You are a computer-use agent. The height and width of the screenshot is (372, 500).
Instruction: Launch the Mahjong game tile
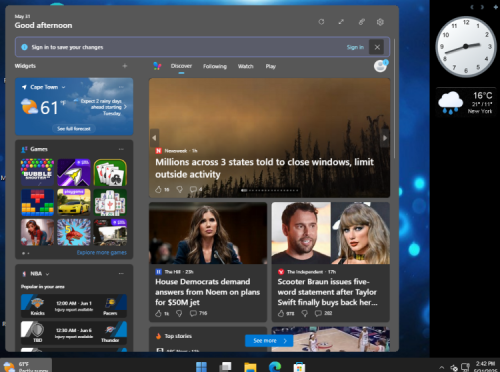(x=110, y=202)
